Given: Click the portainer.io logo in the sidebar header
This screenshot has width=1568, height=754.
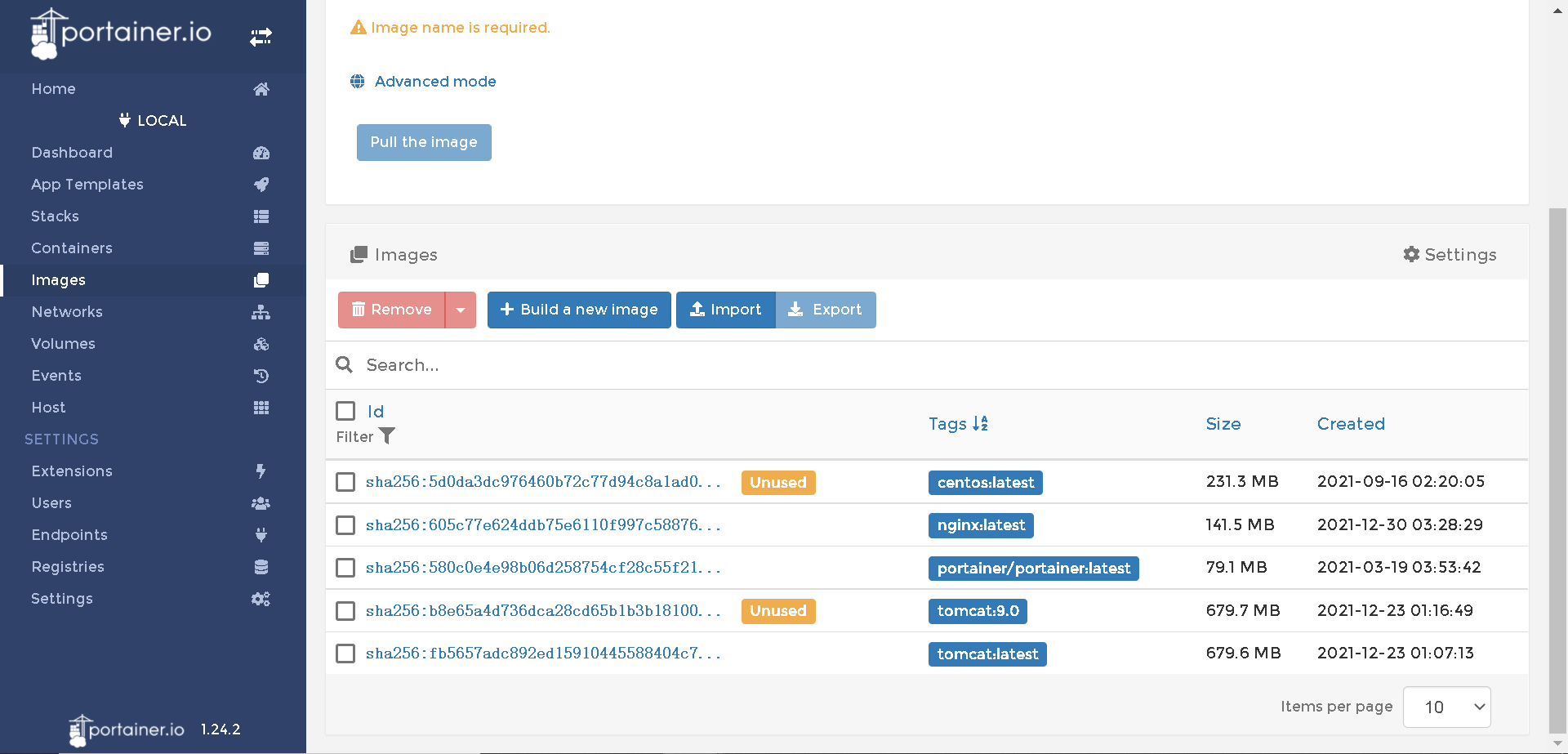Looking at the screenshot, I should 121,33.
